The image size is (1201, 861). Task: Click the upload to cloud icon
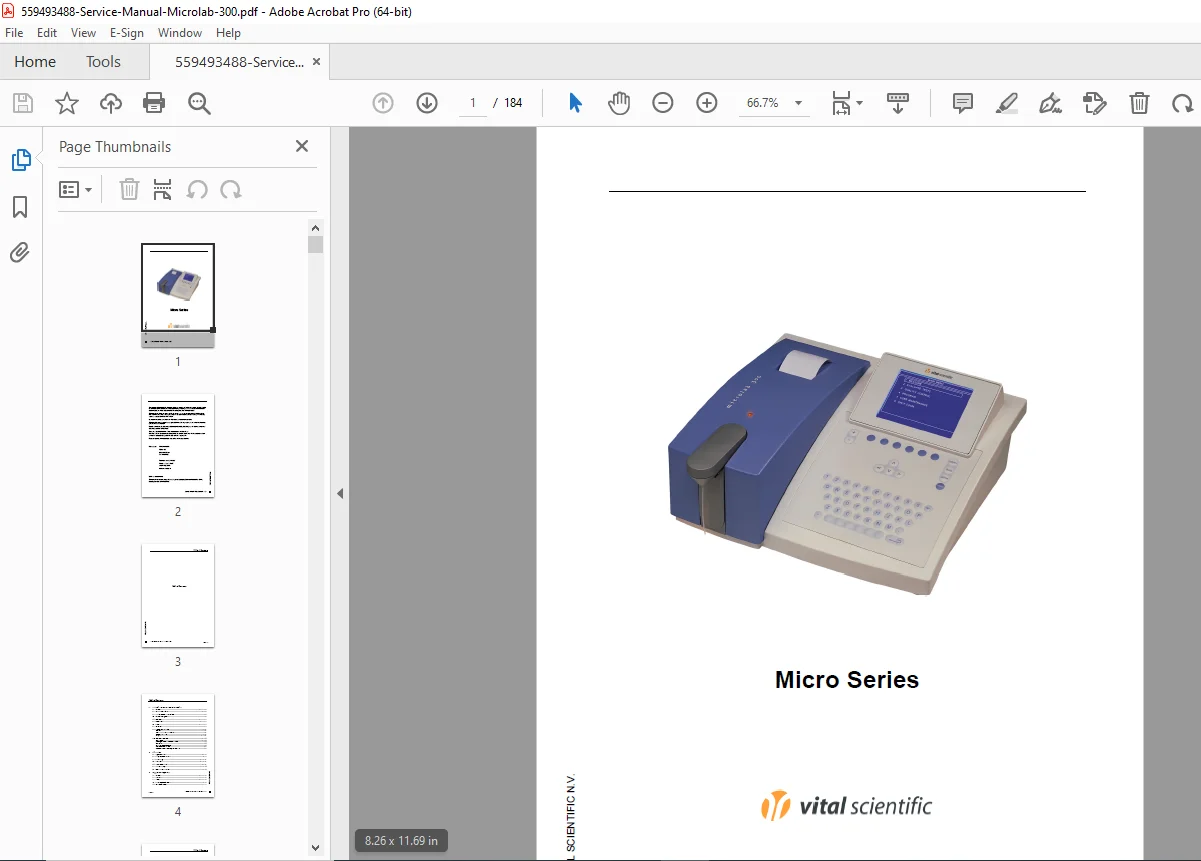coord(111,103)
